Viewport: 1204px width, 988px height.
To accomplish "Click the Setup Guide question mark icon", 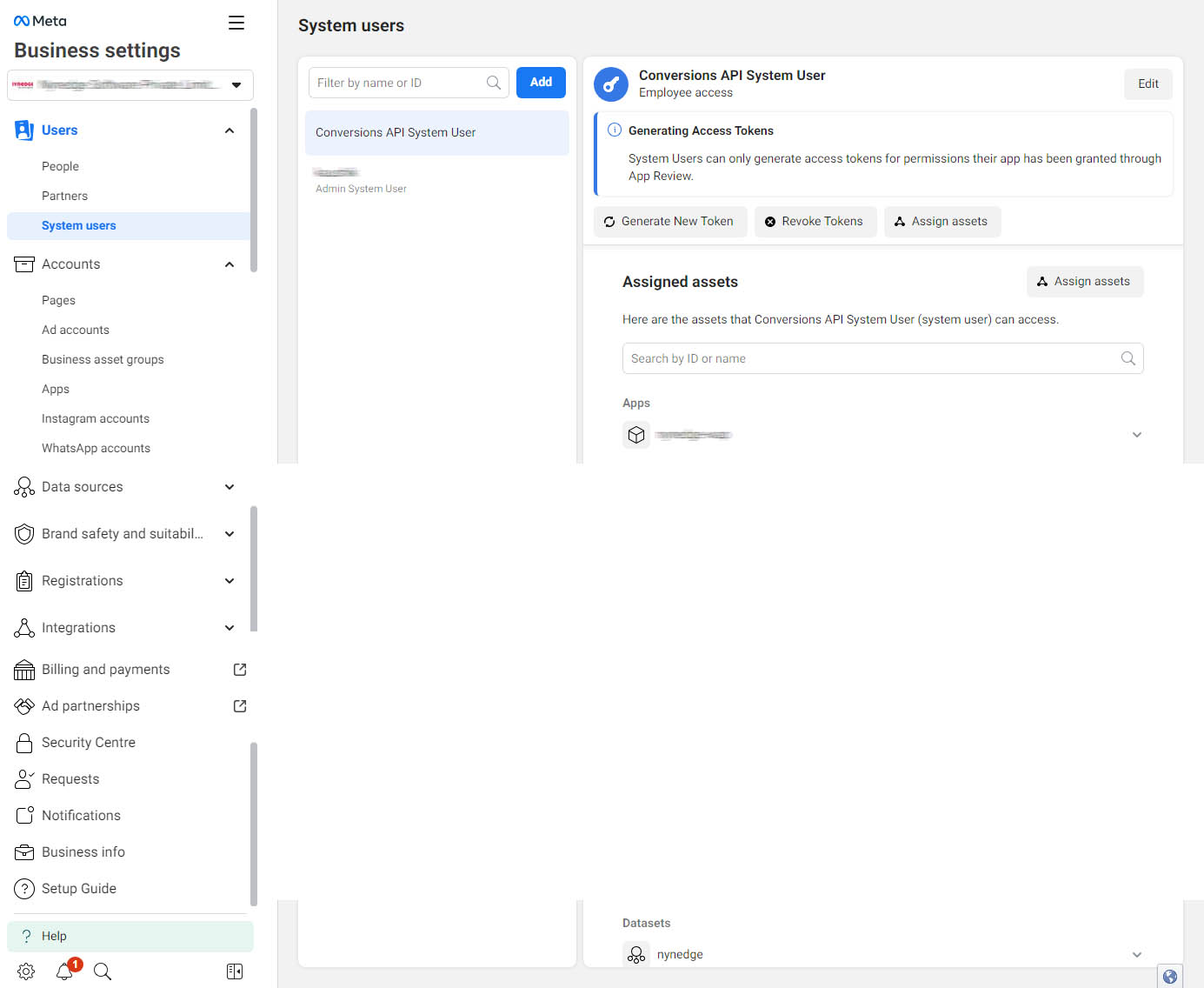I will 24,889.
